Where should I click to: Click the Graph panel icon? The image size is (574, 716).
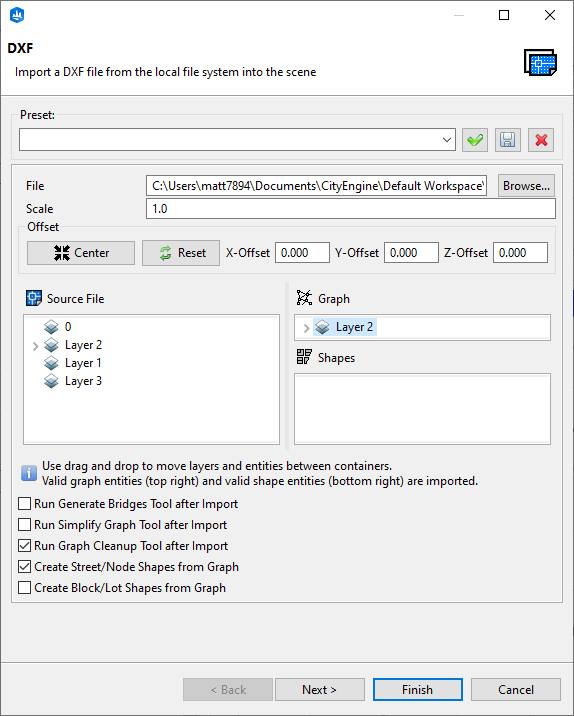304,298
